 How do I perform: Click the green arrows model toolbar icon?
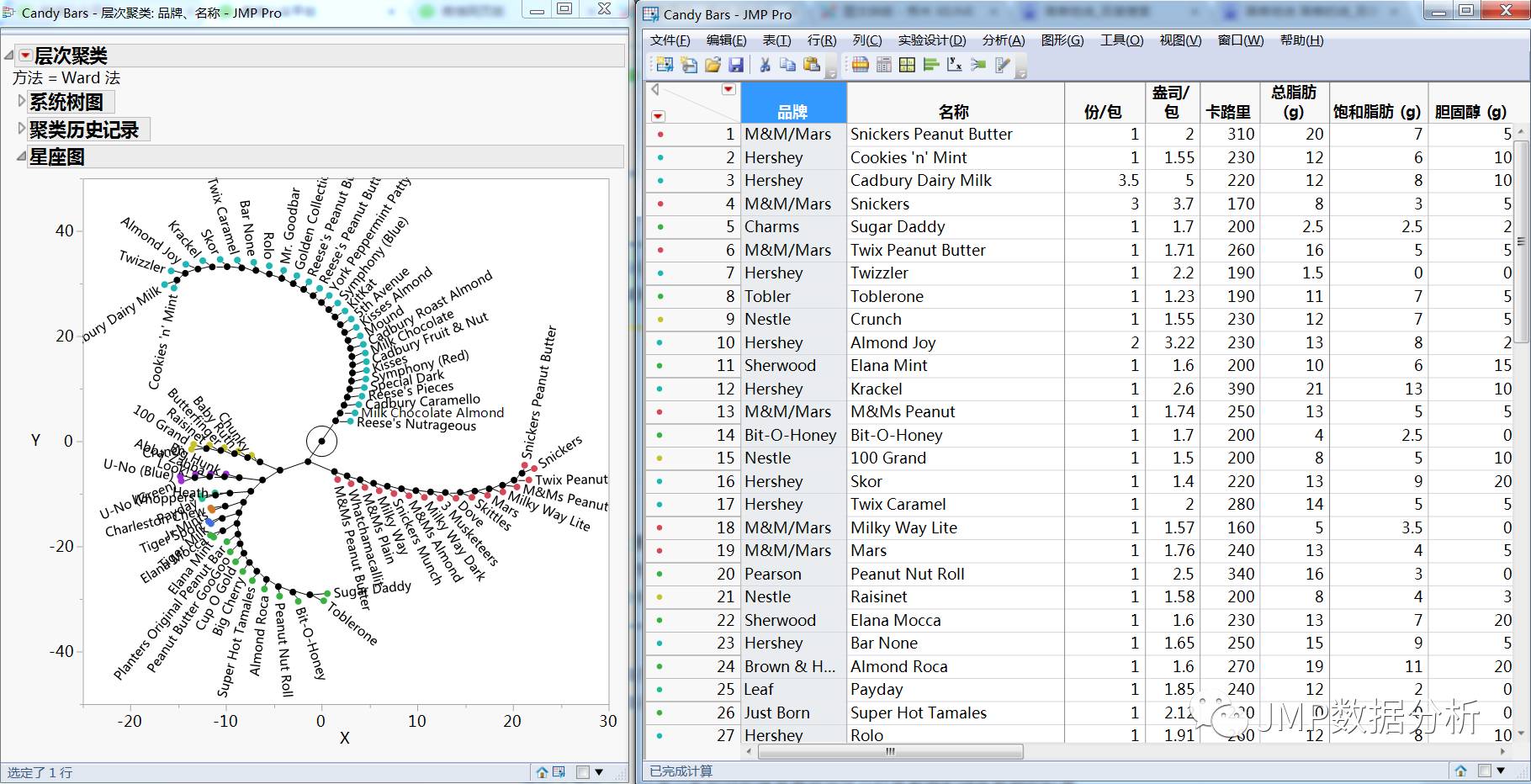pos(977,65)
